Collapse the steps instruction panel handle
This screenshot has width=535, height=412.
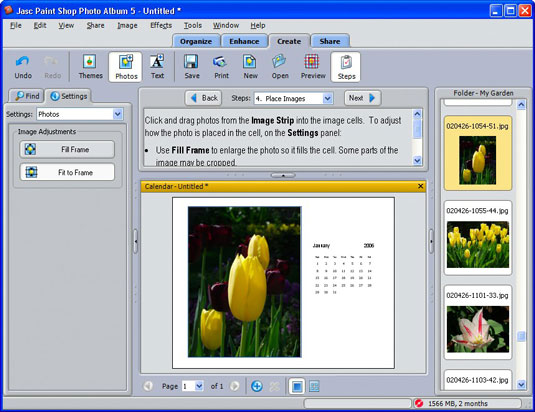coord(283,175)
